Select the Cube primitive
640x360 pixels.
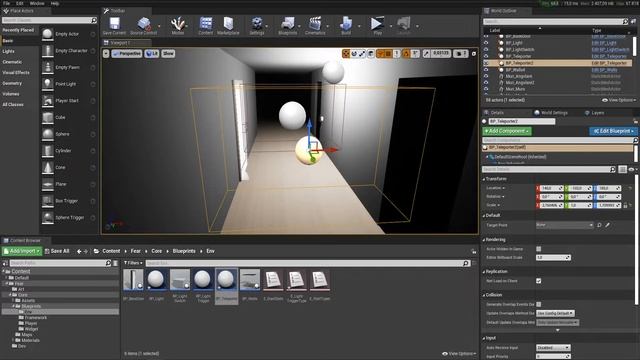pyautogui.click(x=69, y=118)
